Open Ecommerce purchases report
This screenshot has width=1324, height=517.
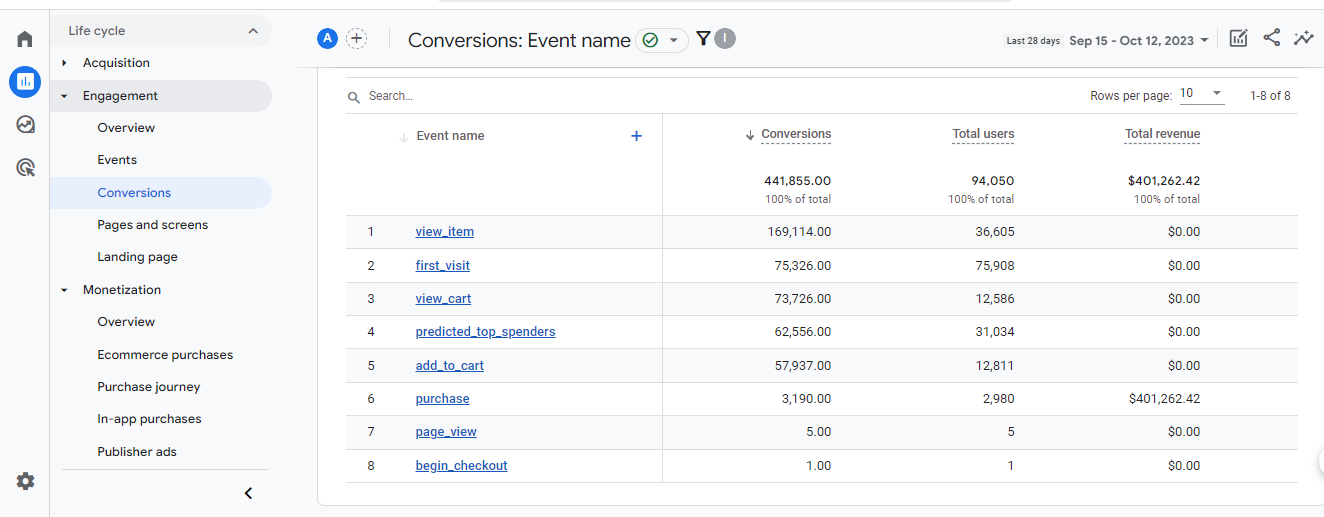(x=165, y=355)
